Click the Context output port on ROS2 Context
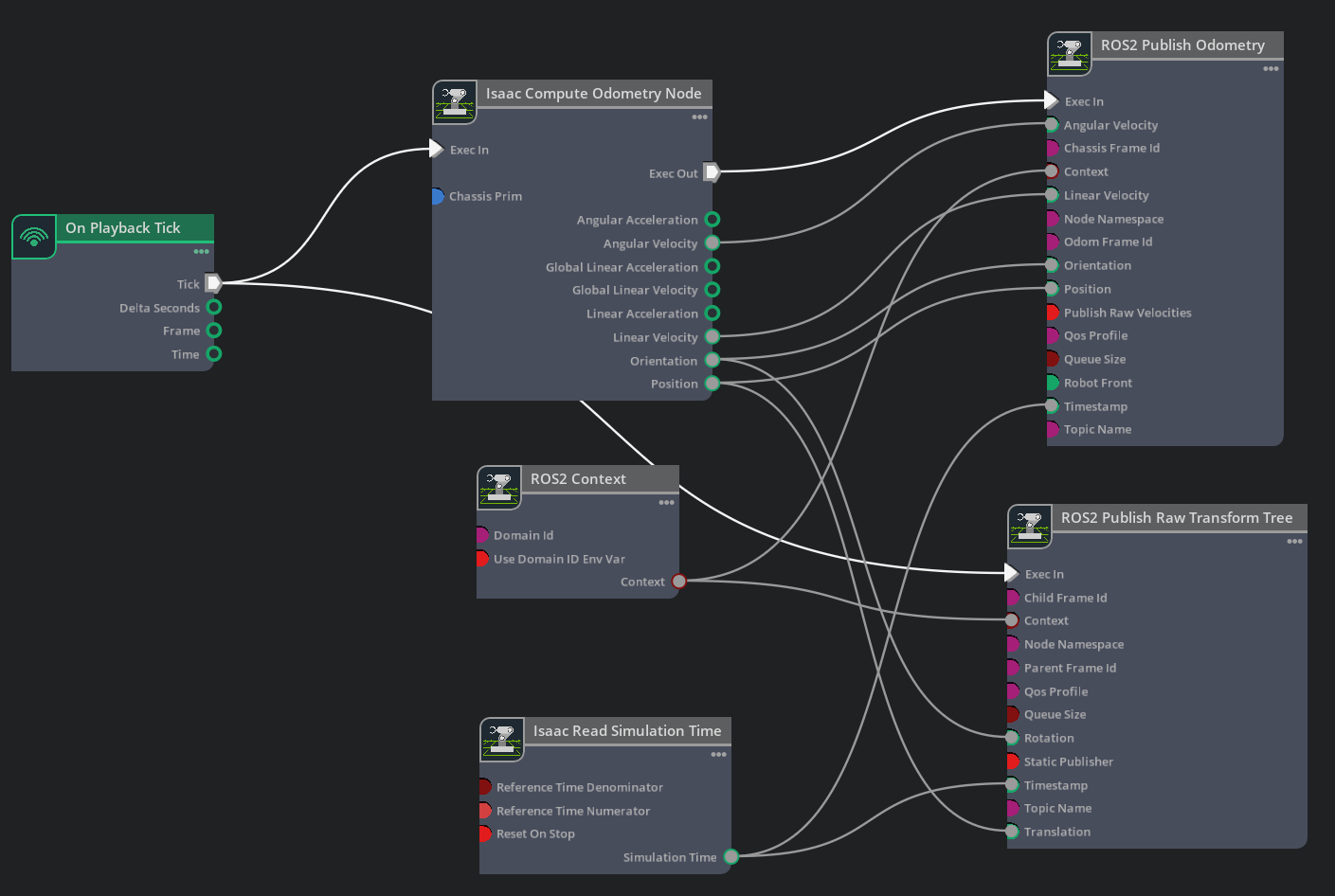This screenshot has width=1335, height=896. coord(678,582)
